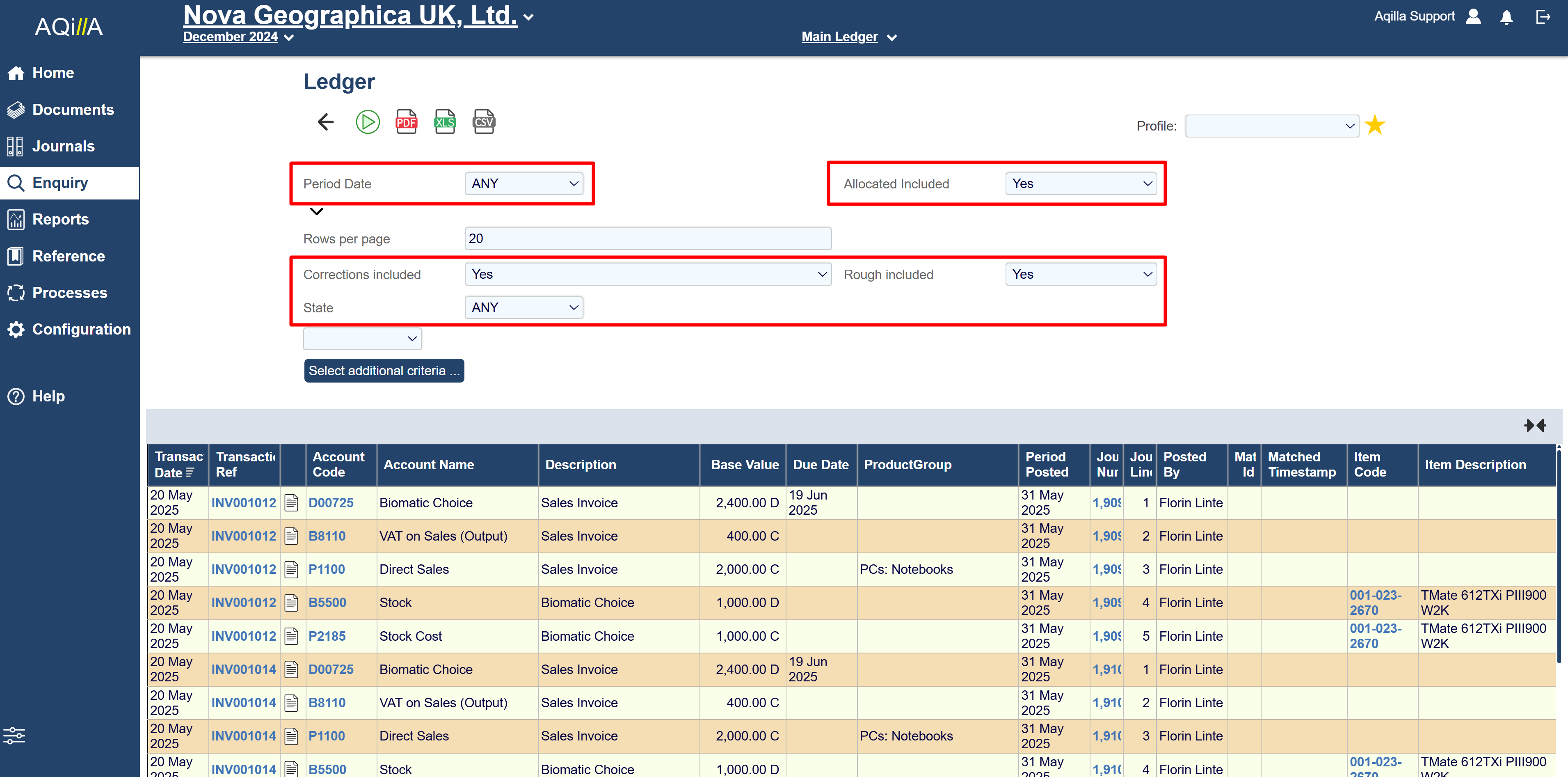Click the yellow favourite profile star

pyautogui.click(x=1374, y=126)
